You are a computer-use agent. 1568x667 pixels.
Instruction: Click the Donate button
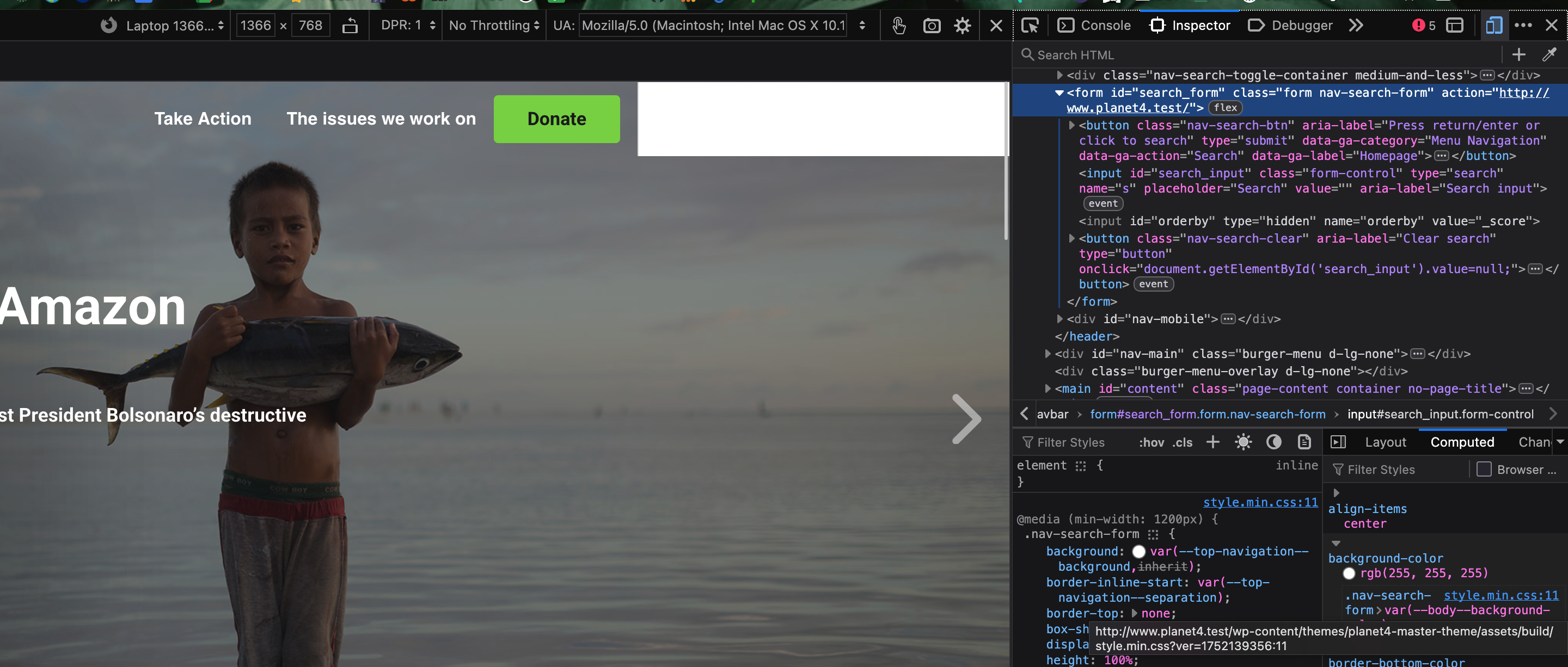click(556, 119)
